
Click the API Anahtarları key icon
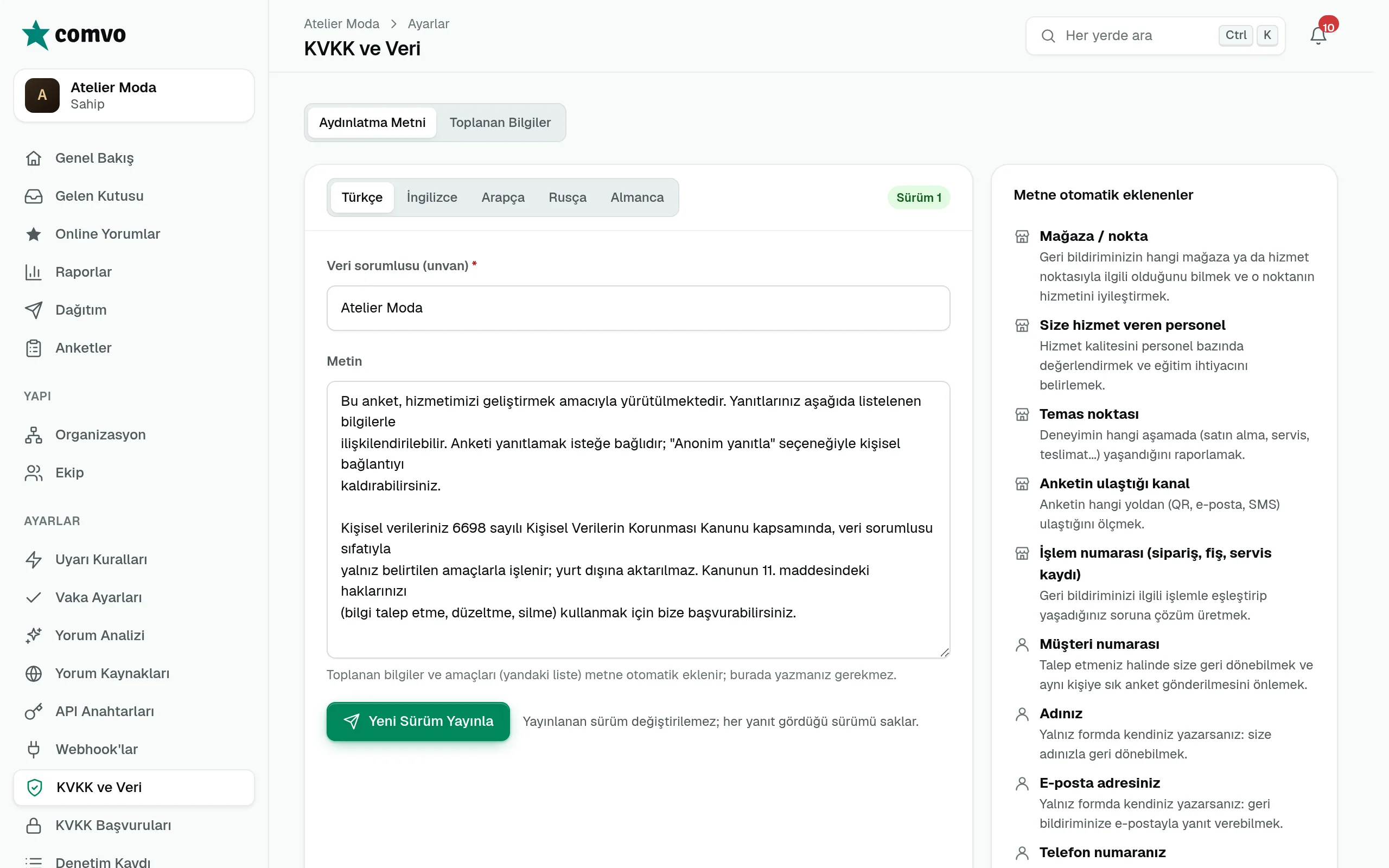(x=34, y=711)
